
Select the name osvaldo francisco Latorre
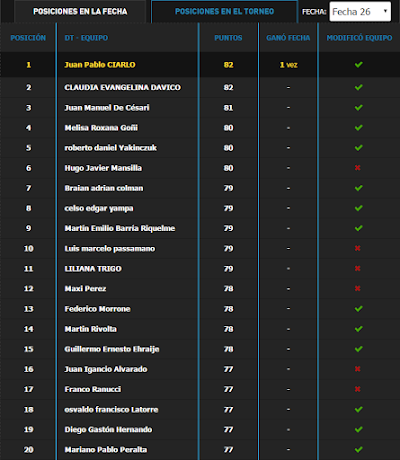pyautogui.click(x=111, y=409)
